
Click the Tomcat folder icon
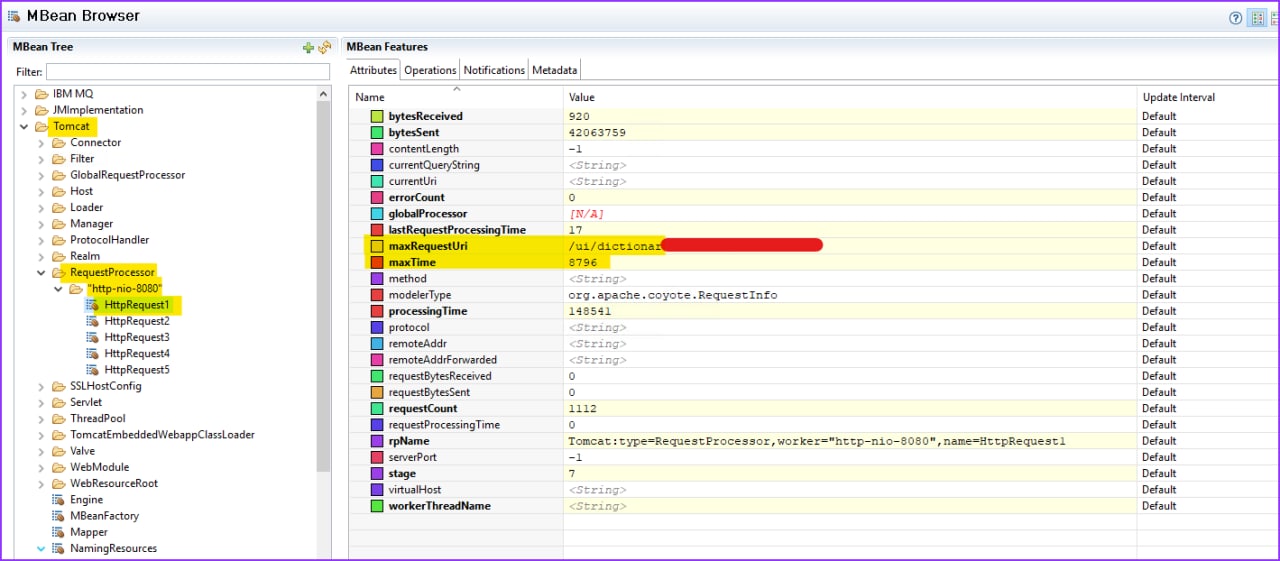click(x=41, y=127)
